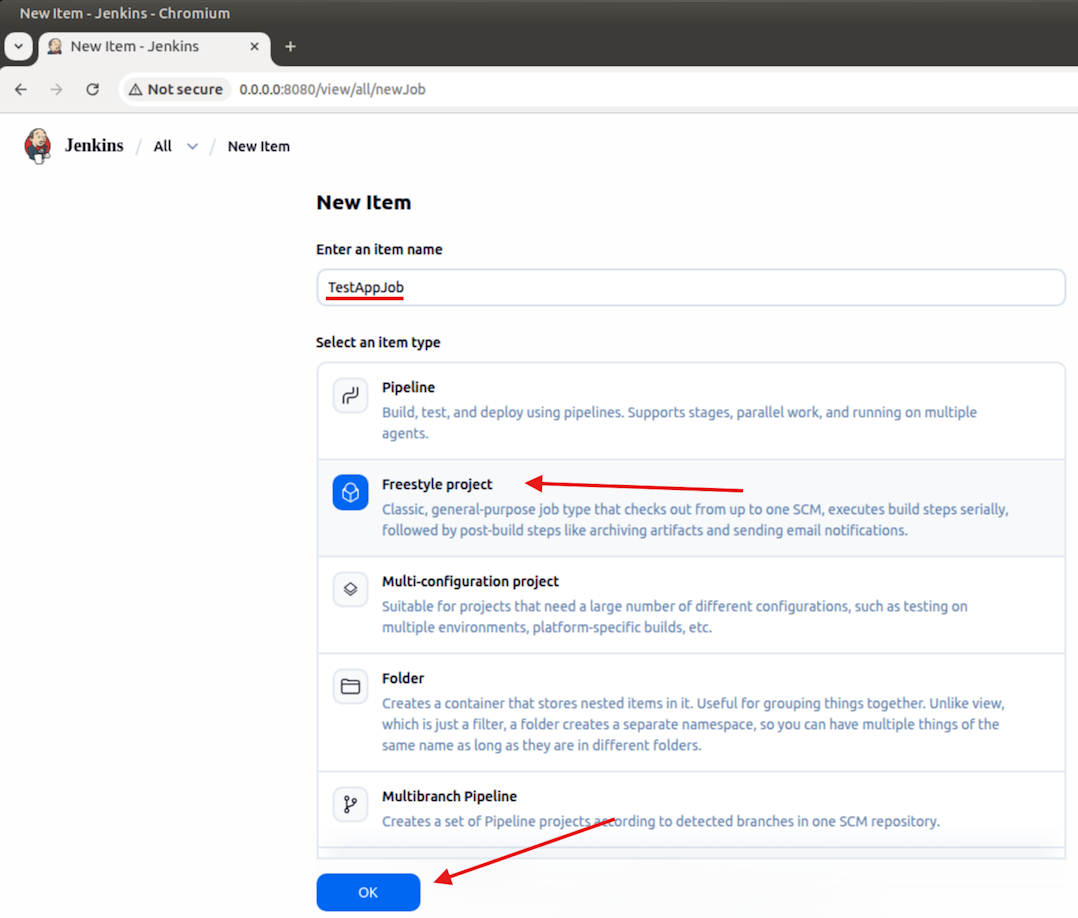Expand the All view breadcrumb chevron
Screen dimensions: 1078x918
click(192, 147)
